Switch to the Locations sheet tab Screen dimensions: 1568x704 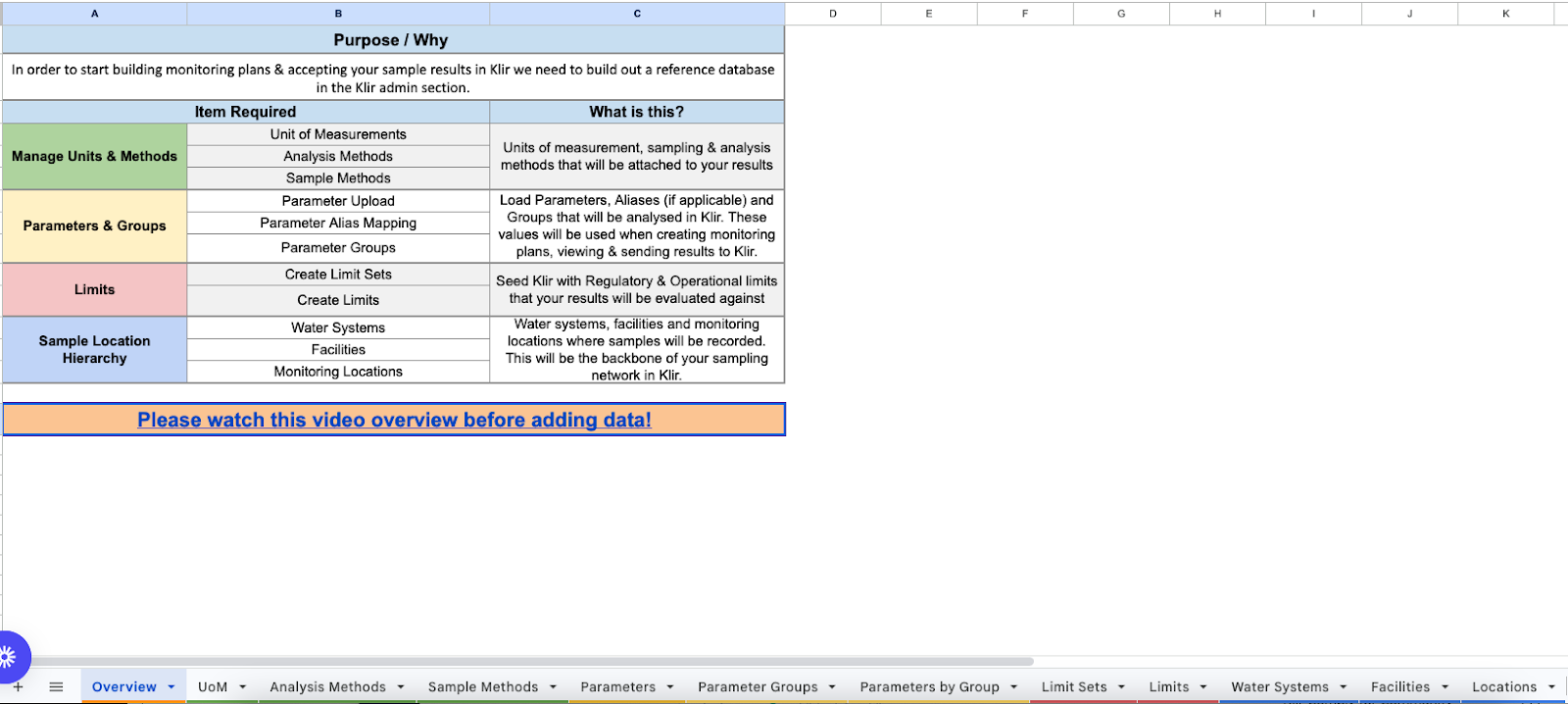[x=1504, y=687]
